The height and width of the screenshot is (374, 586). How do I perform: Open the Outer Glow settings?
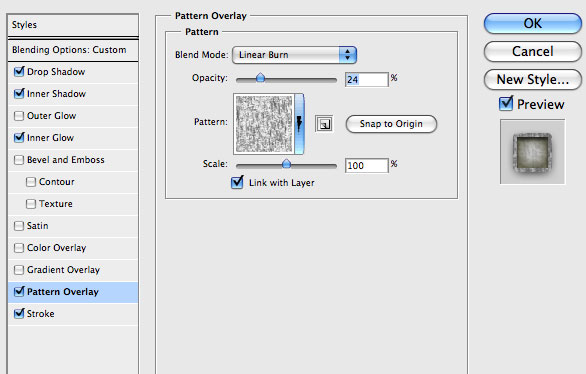tap(51, 116)
